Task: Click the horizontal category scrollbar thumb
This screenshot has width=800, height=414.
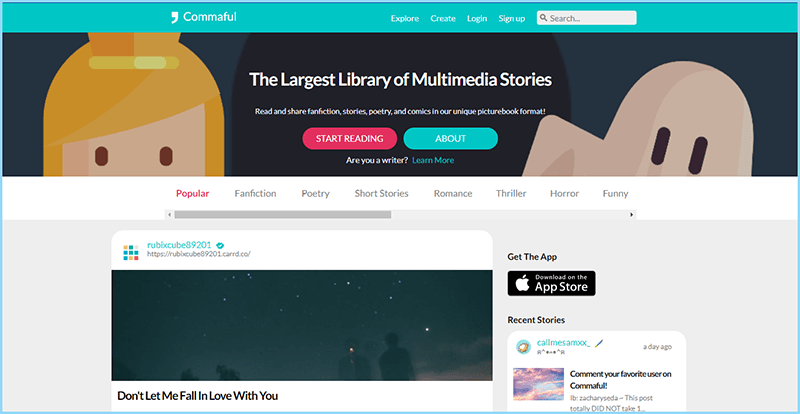Action: click(283, 215)
